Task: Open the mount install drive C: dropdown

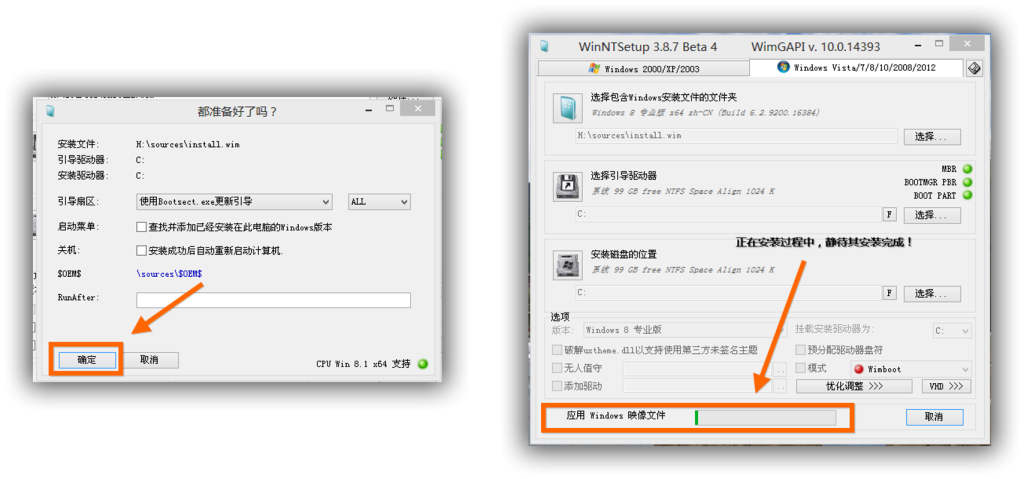Action: tap(952, 331)
